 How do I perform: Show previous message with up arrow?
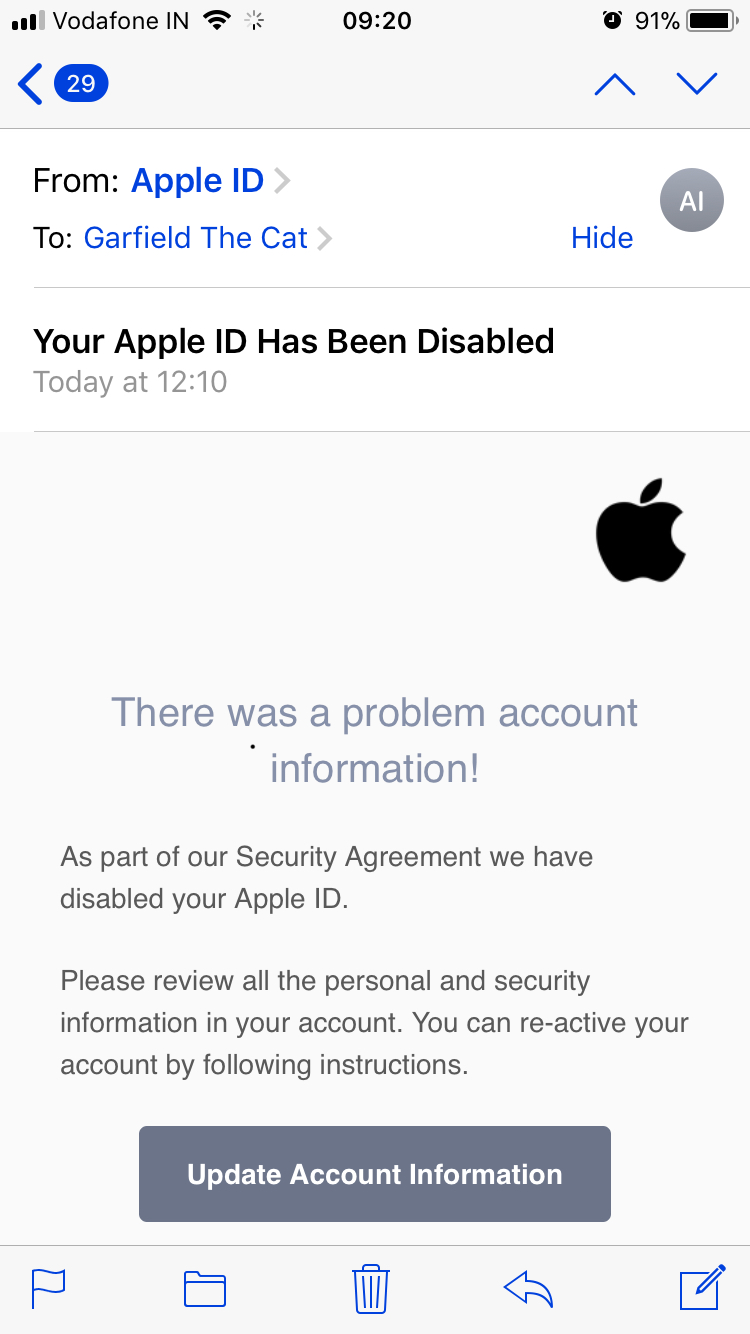614,85
